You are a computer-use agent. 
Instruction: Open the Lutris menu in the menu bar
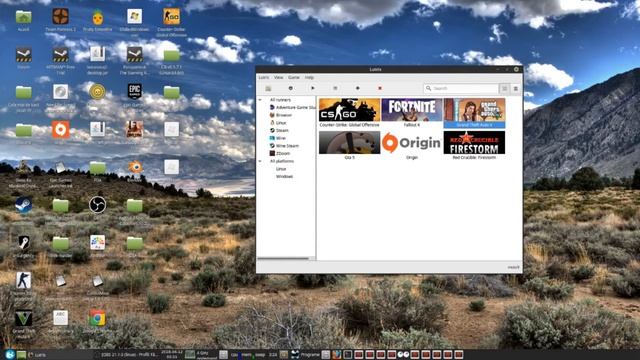coord(264,77)
